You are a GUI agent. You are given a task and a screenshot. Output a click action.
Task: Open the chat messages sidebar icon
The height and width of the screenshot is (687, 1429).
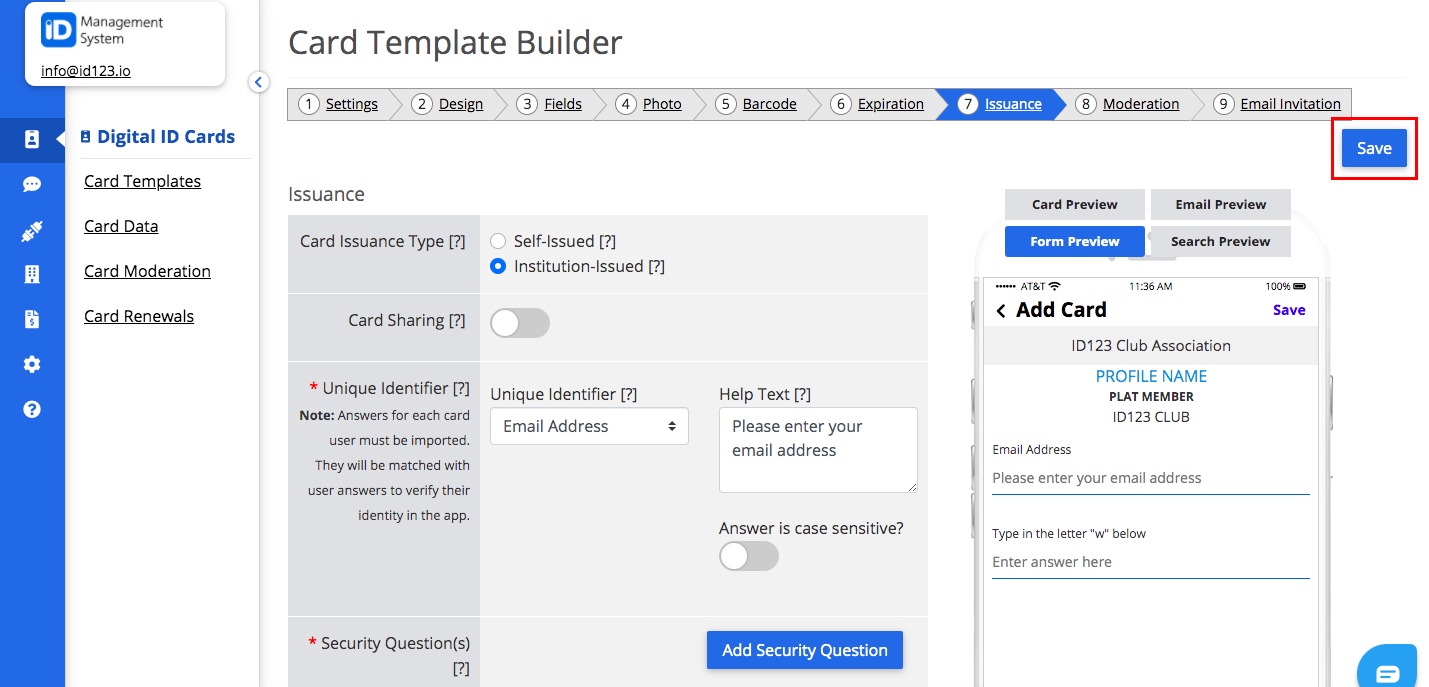(x=32, y=184)
